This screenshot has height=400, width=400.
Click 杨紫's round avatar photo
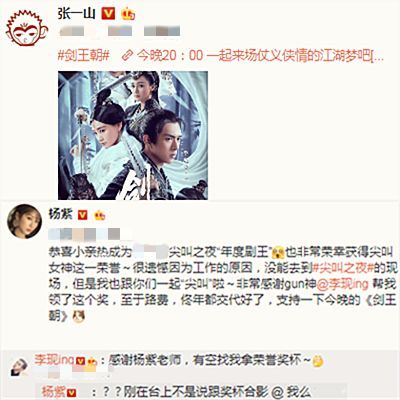(x=24, y=221)
